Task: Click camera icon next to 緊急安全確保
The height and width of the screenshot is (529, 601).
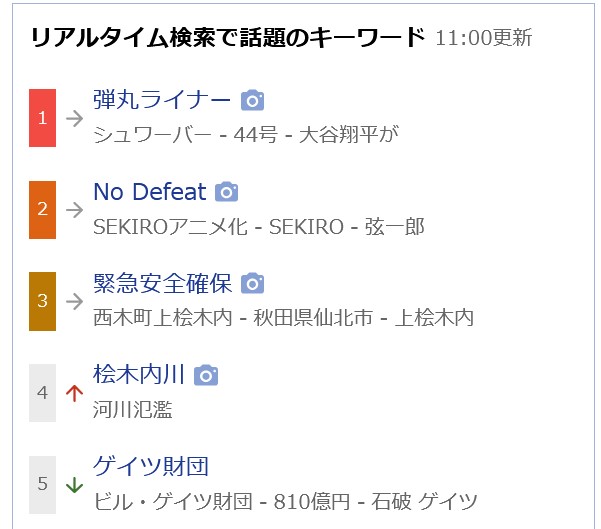Action: click(x=253, y=283)
